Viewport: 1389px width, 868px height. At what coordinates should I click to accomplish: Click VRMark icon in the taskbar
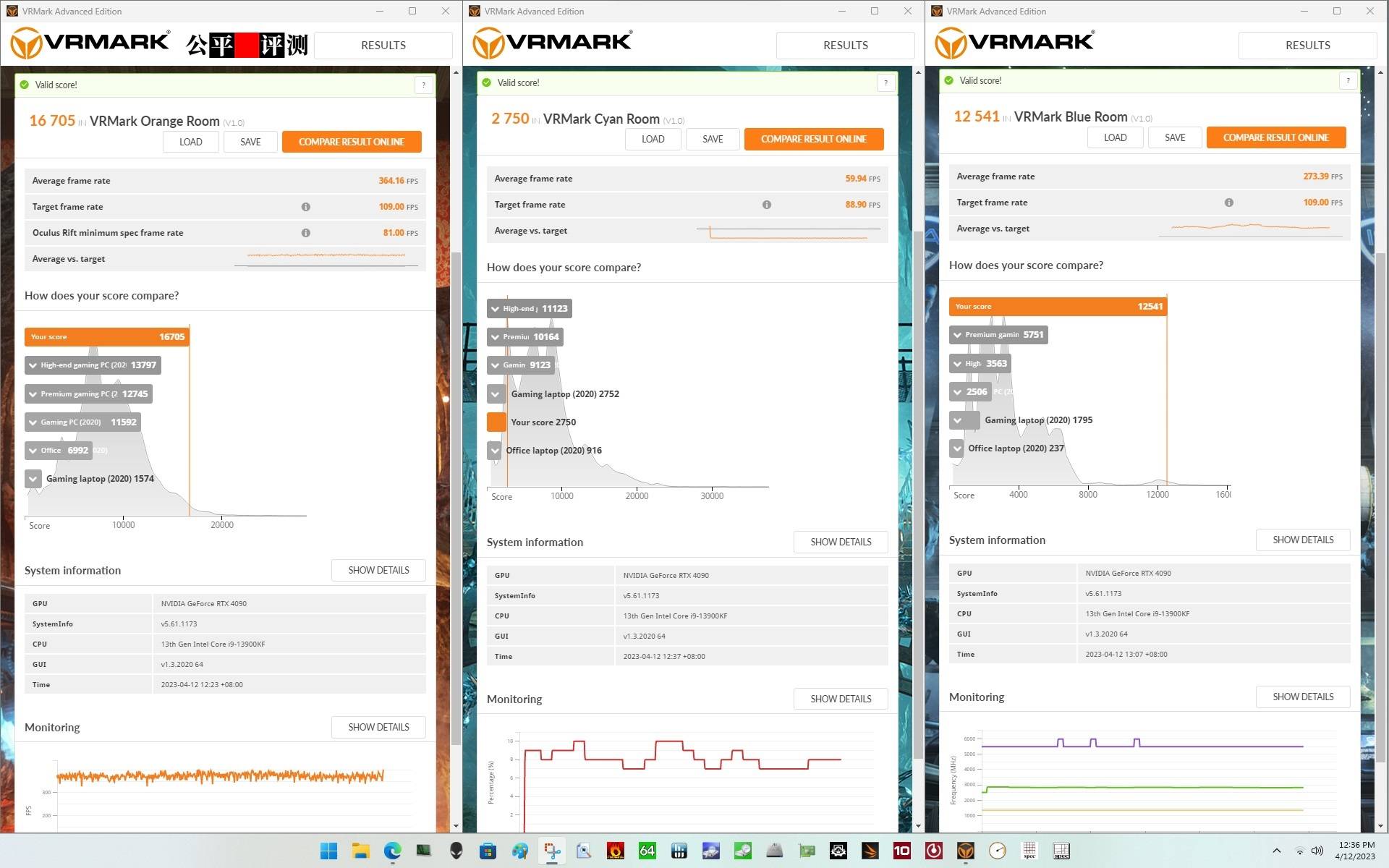click(x=966, y=851)
